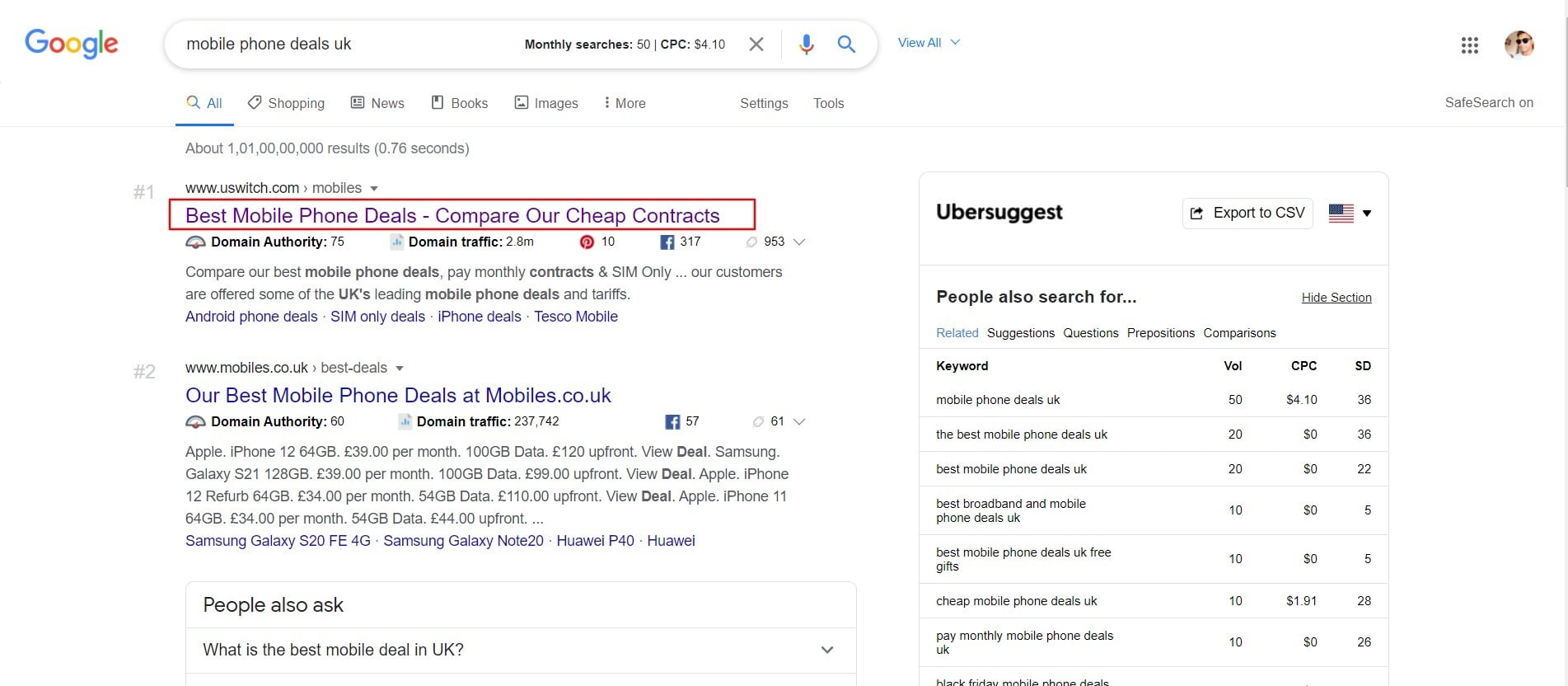Screen dimensions: 1568x686
Task: Click the Google logo
Action: coord(72,44)
